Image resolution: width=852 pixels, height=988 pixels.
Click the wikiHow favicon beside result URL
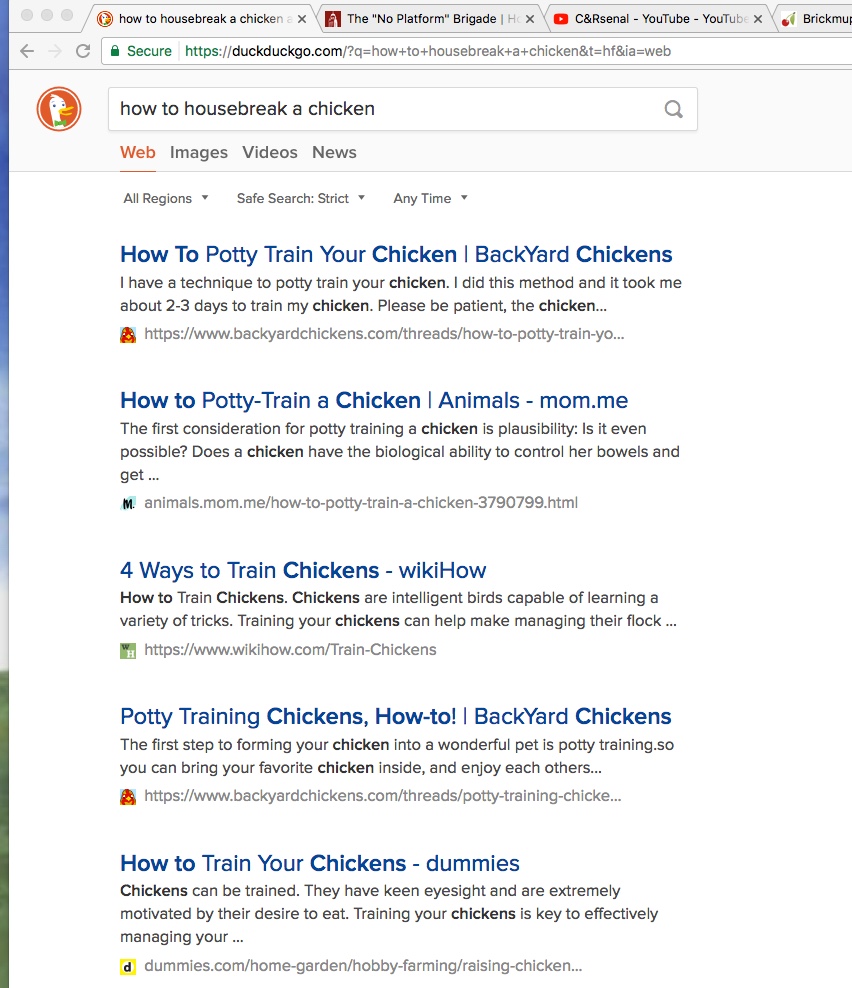[x=128, y=650]
